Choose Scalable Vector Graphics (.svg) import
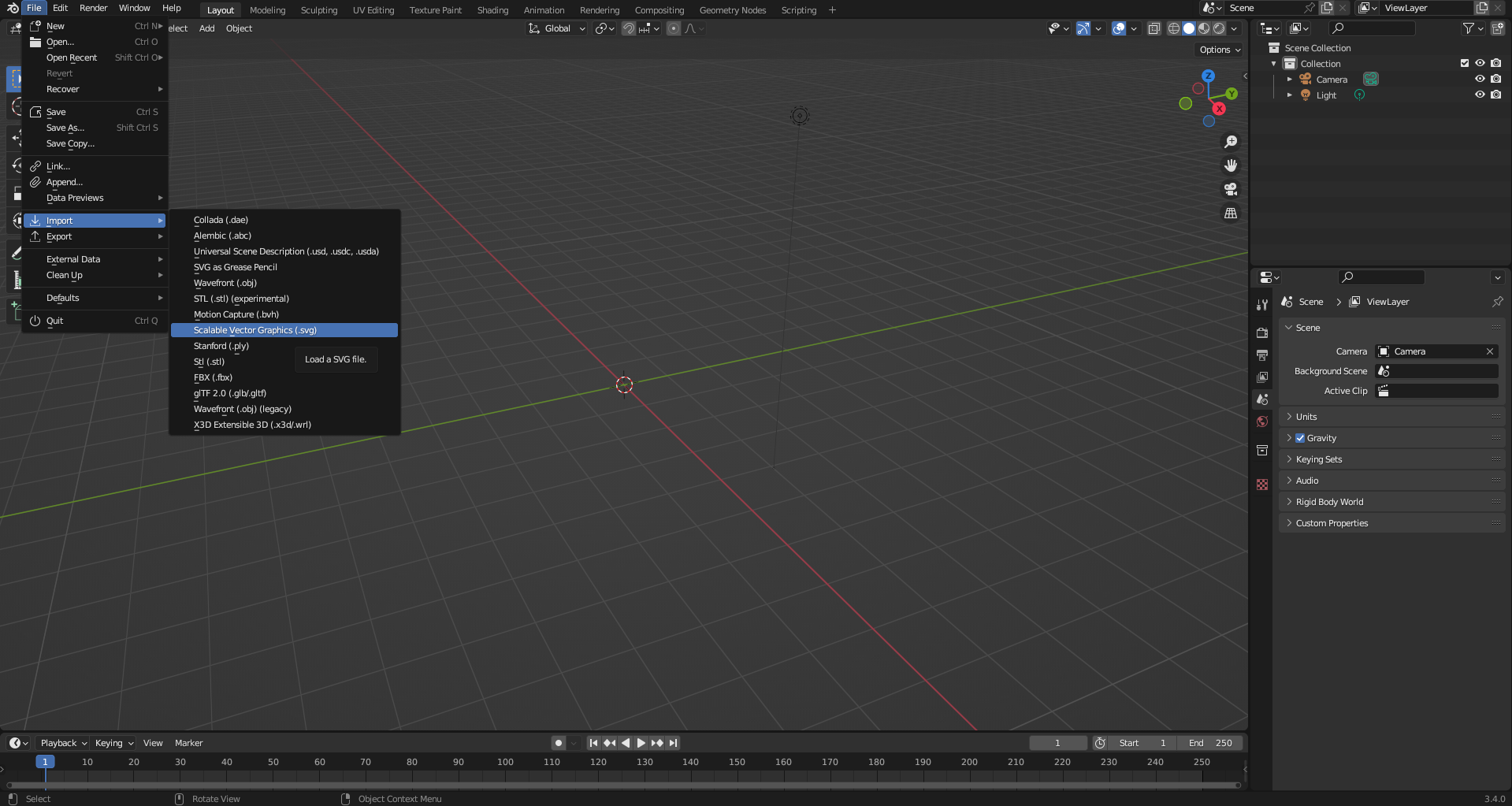 284,330
